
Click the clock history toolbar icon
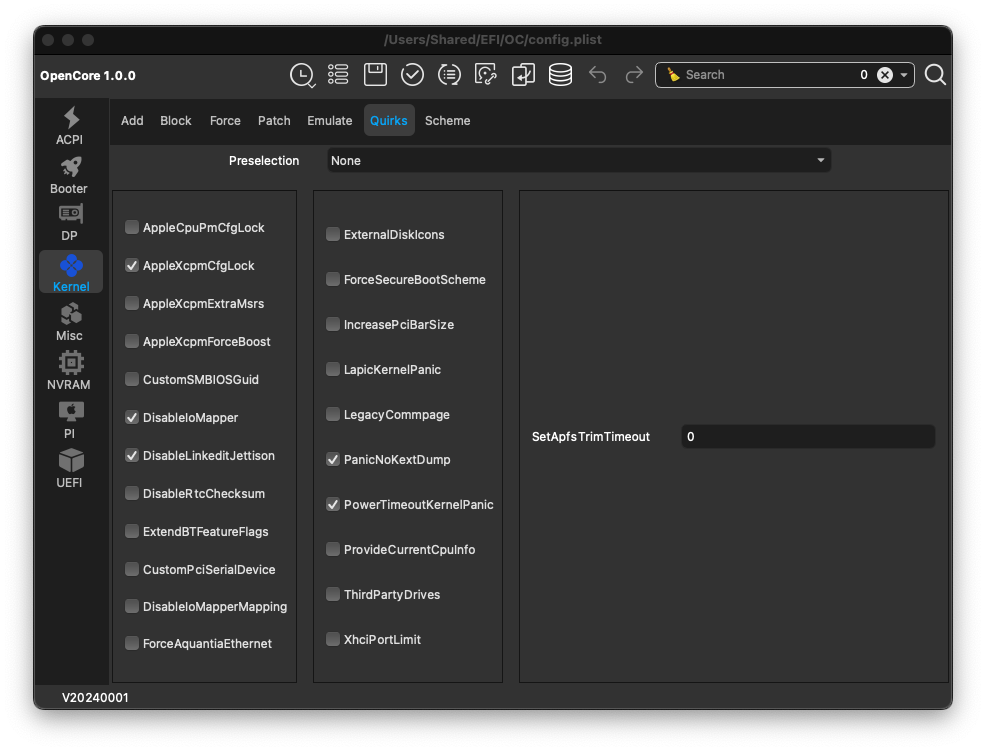tap(302, 75)
